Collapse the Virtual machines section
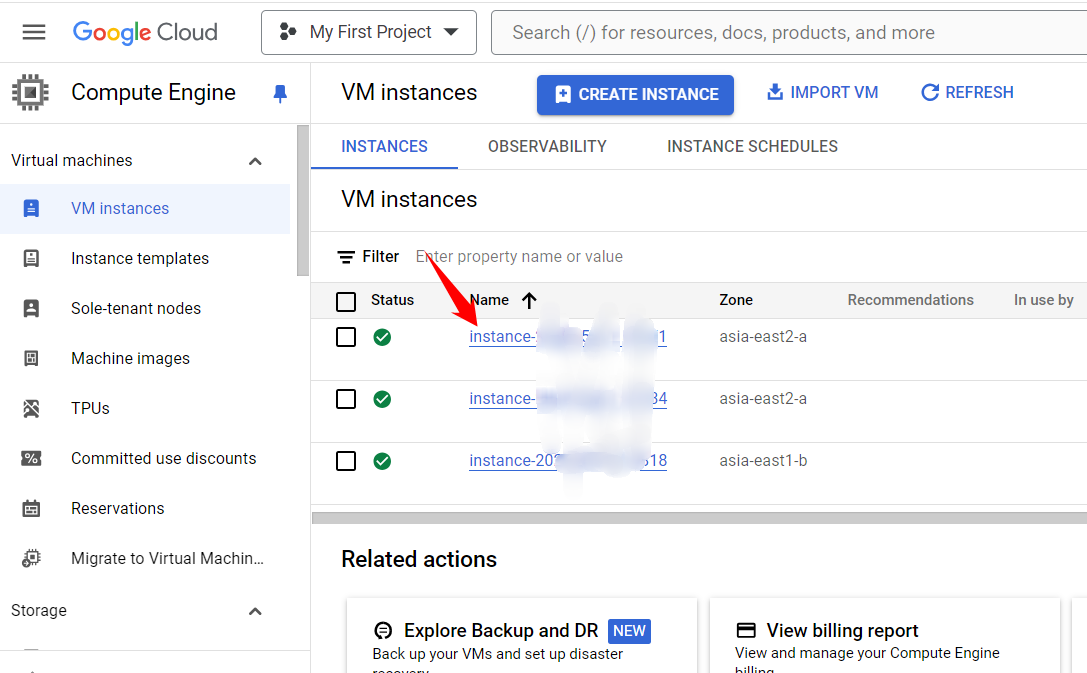Image resolution: width=1087 pixels, height=673 pixels. [255, 161]
